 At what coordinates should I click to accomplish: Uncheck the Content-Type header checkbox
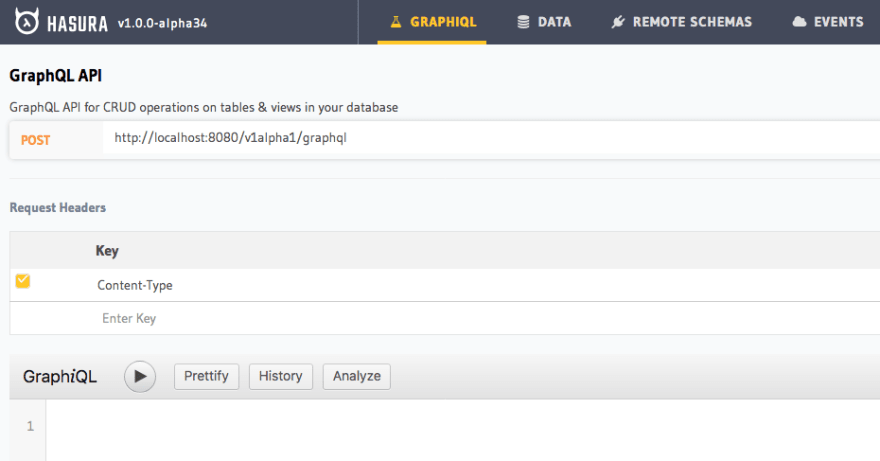22,281
